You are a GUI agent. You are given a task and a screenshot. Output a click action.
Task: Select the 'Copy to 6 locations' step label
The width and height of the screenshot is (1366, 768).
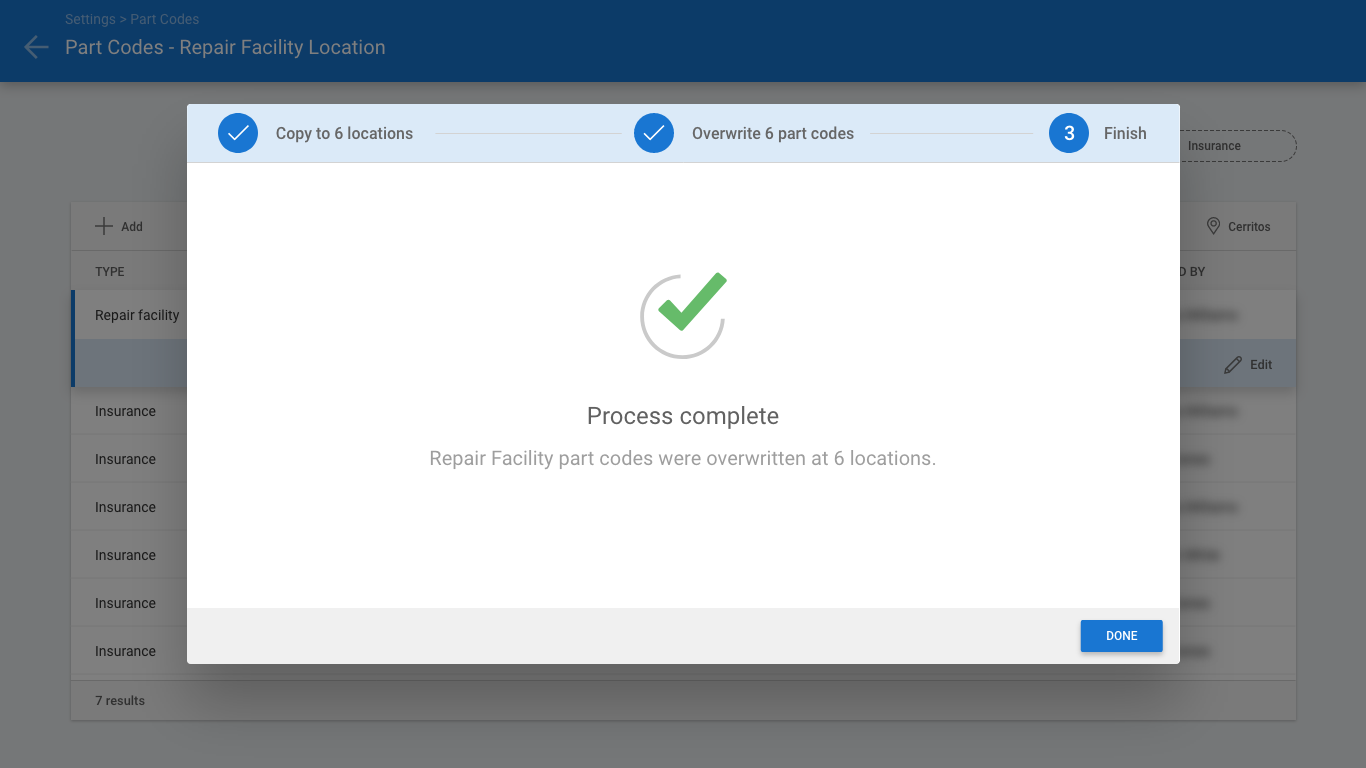(344, 133)
